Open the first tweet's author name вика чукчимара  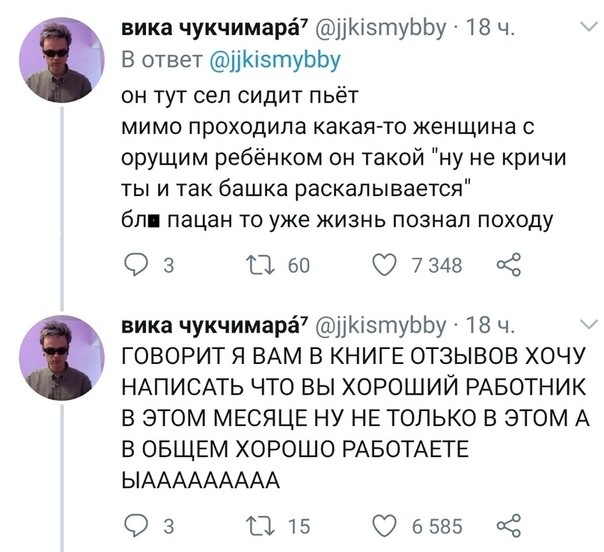tap(197, 30)
